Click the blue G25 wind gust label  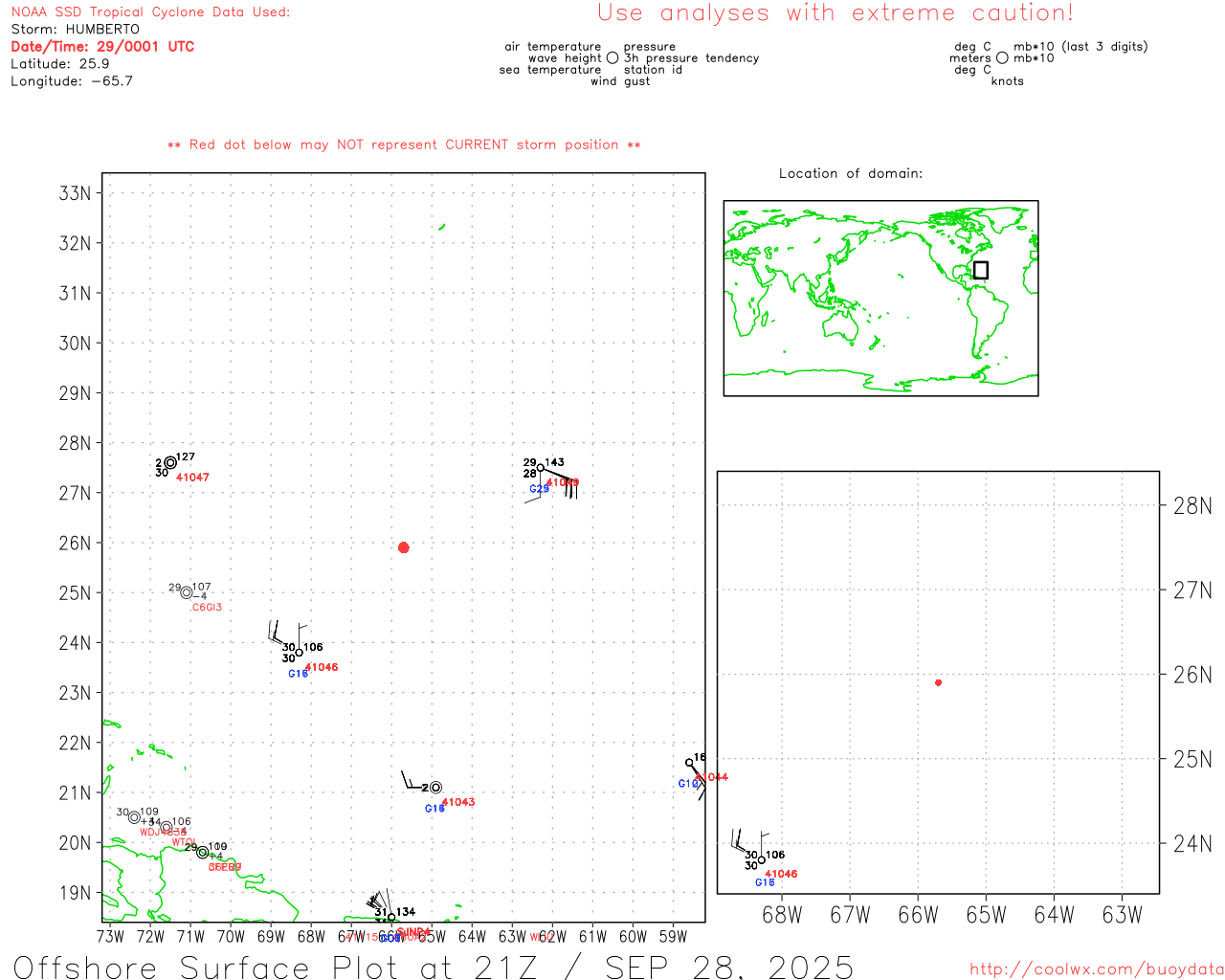[x=539, y=489]
